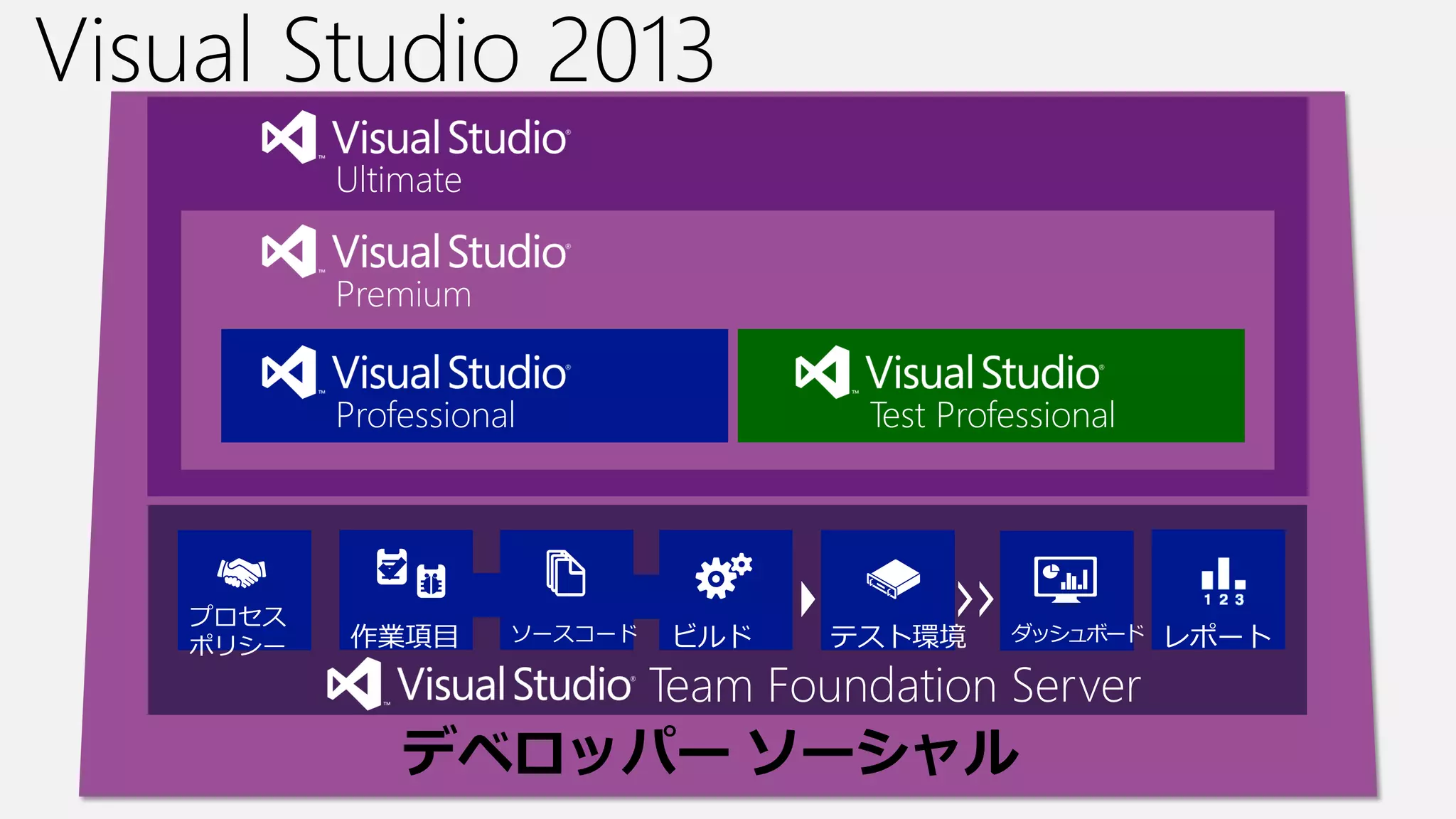This screenshot has width=1456, height=819.
Task: Click the Visual Studio Test Professional logo icon
Action: 823,372
